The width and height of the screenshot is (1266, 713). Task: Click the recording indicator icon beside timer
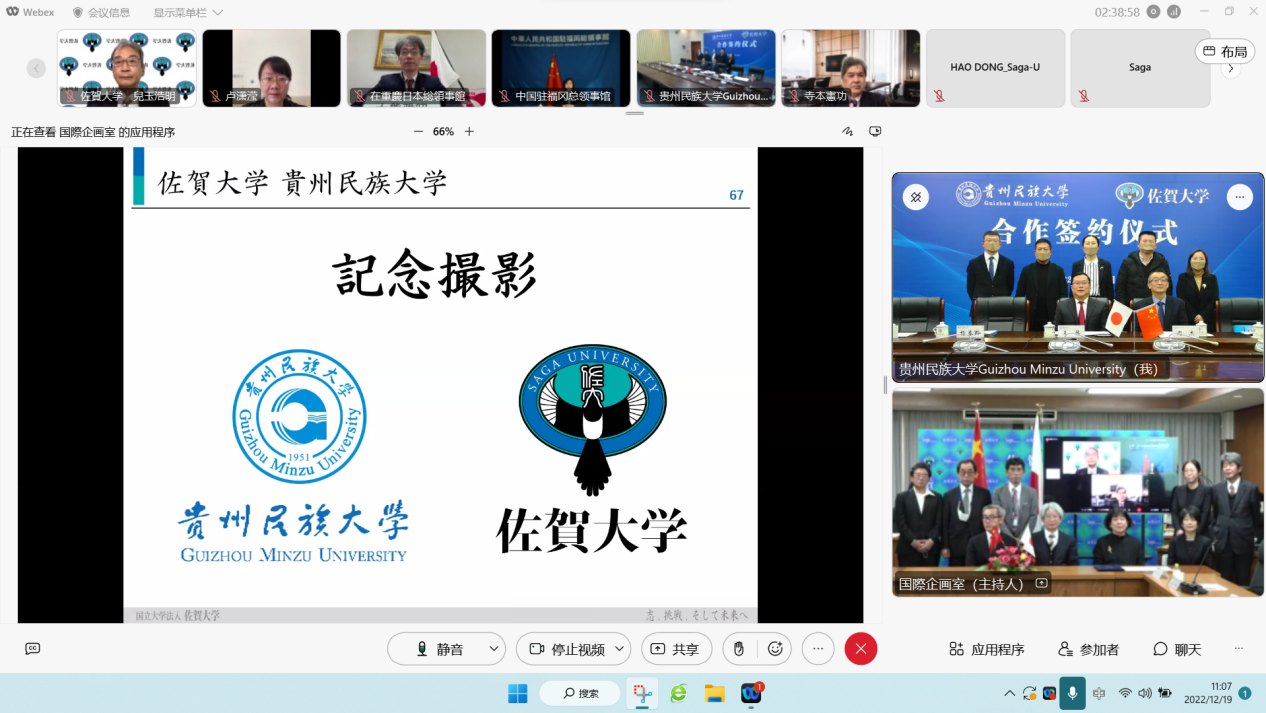(x=1154, y=12)
